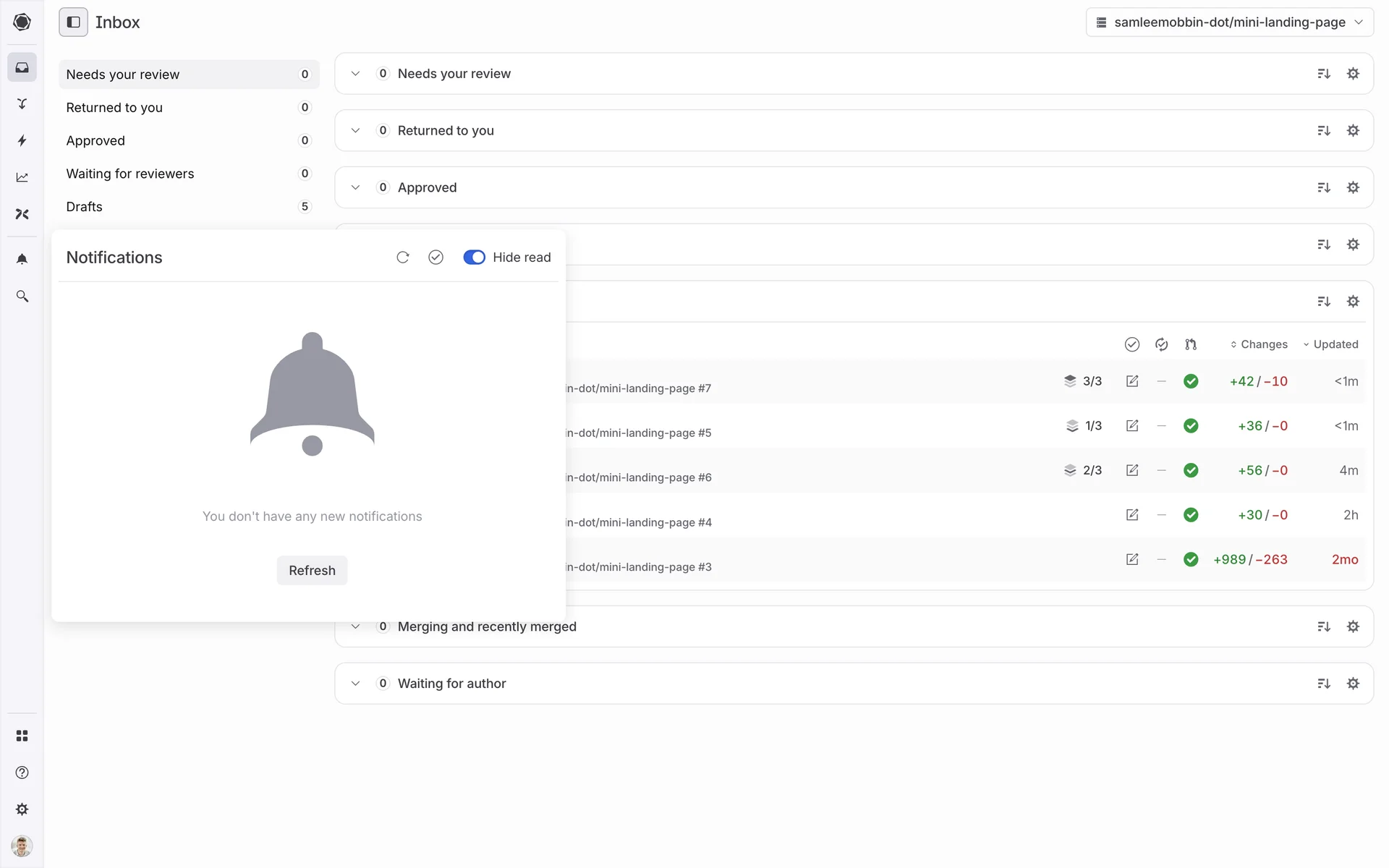The image size is (1389, 868).
Task: Click the merge queue icon in sidebar
Action: pos(22,103)
